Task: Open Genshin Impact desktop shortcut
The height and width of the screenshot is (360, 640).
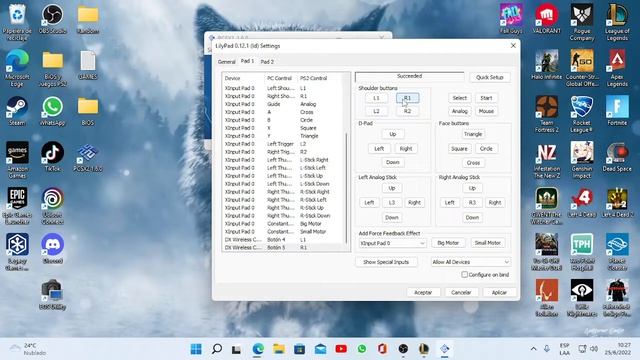Action: (582, 160)
